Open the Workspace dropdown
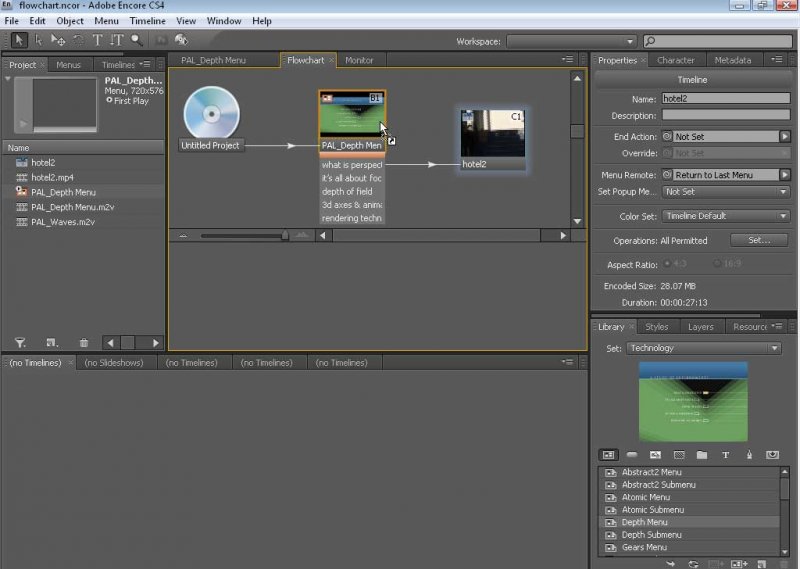Screen dimensions: 800x569 tap(571, 41)
